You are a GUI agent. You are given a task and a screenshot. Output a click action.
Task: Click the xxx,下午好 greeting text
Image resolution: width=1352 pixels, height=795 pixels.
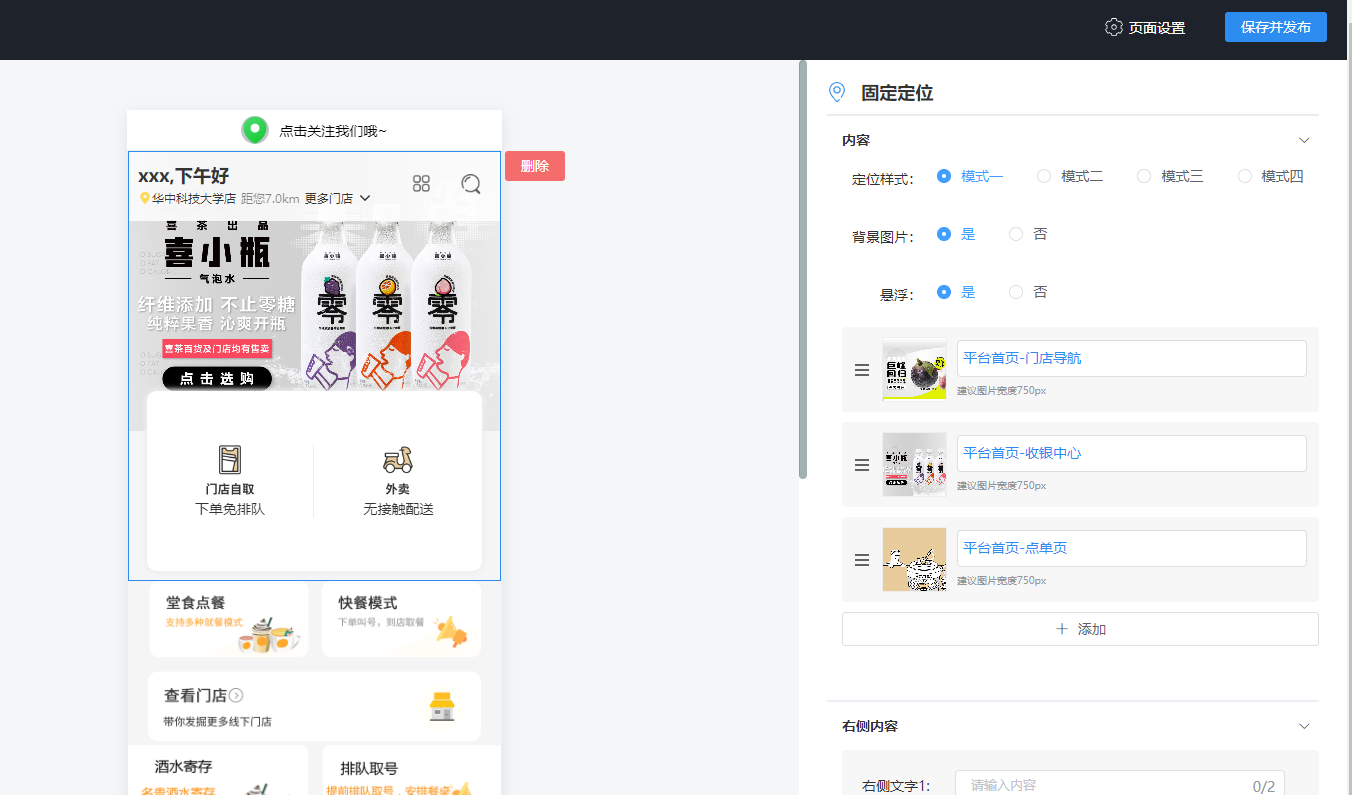(184, 176)
